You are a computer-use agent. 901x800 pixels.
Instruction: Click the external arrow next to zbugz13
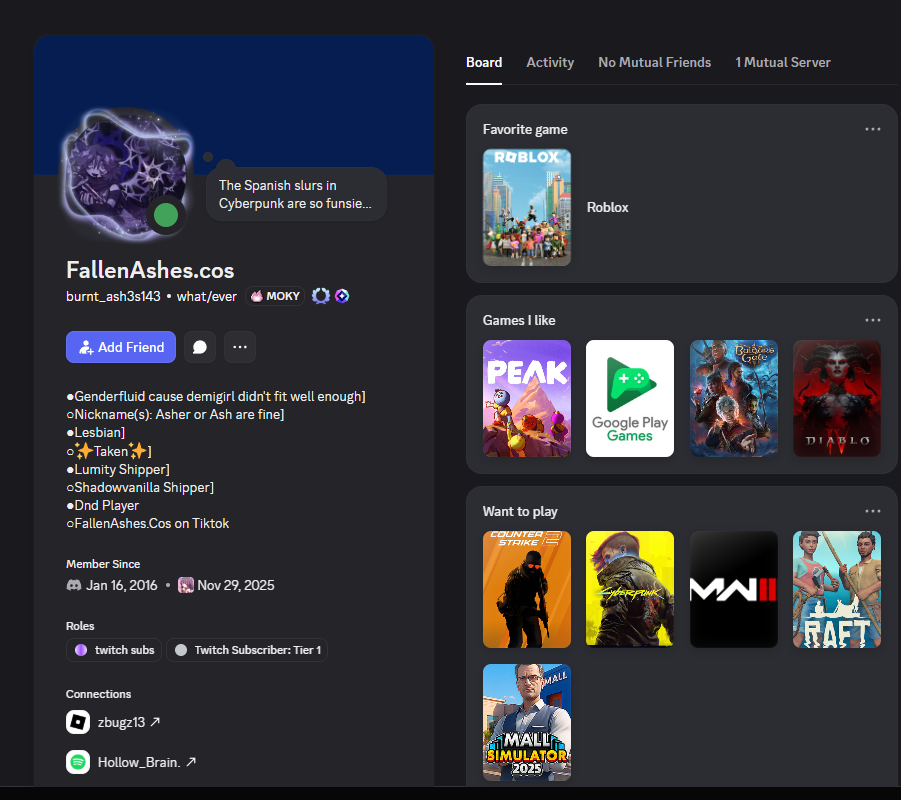(155, 722)
